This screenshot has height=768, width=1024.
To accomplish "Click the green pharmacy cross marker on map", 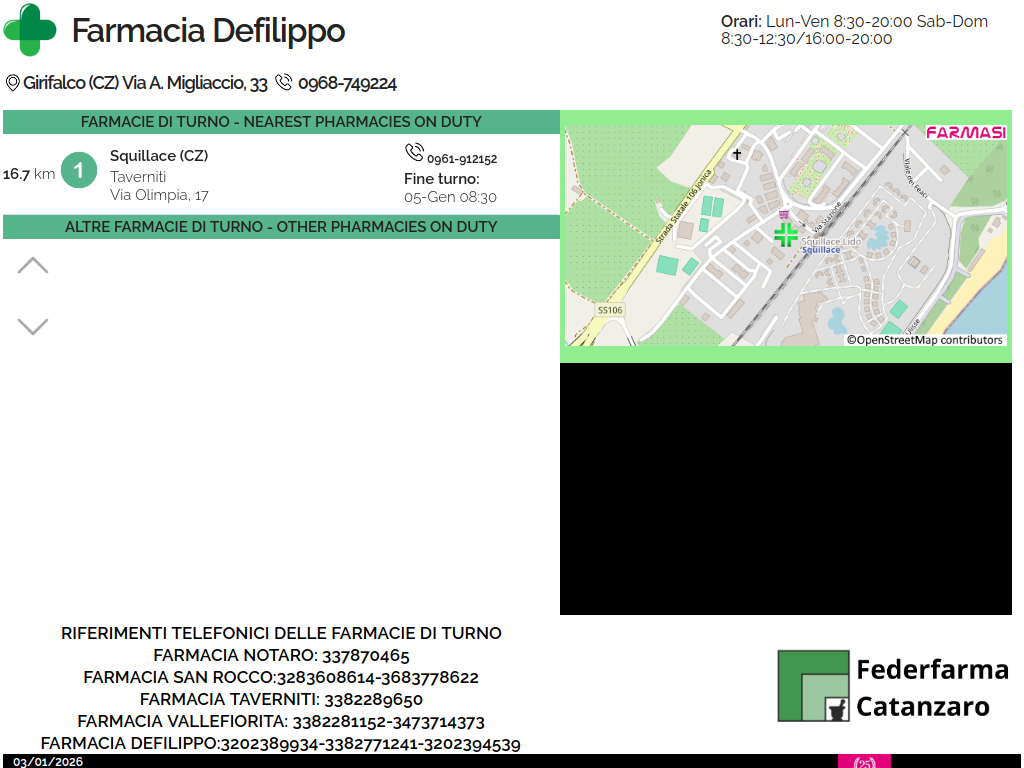I will (x=786, y=235).
